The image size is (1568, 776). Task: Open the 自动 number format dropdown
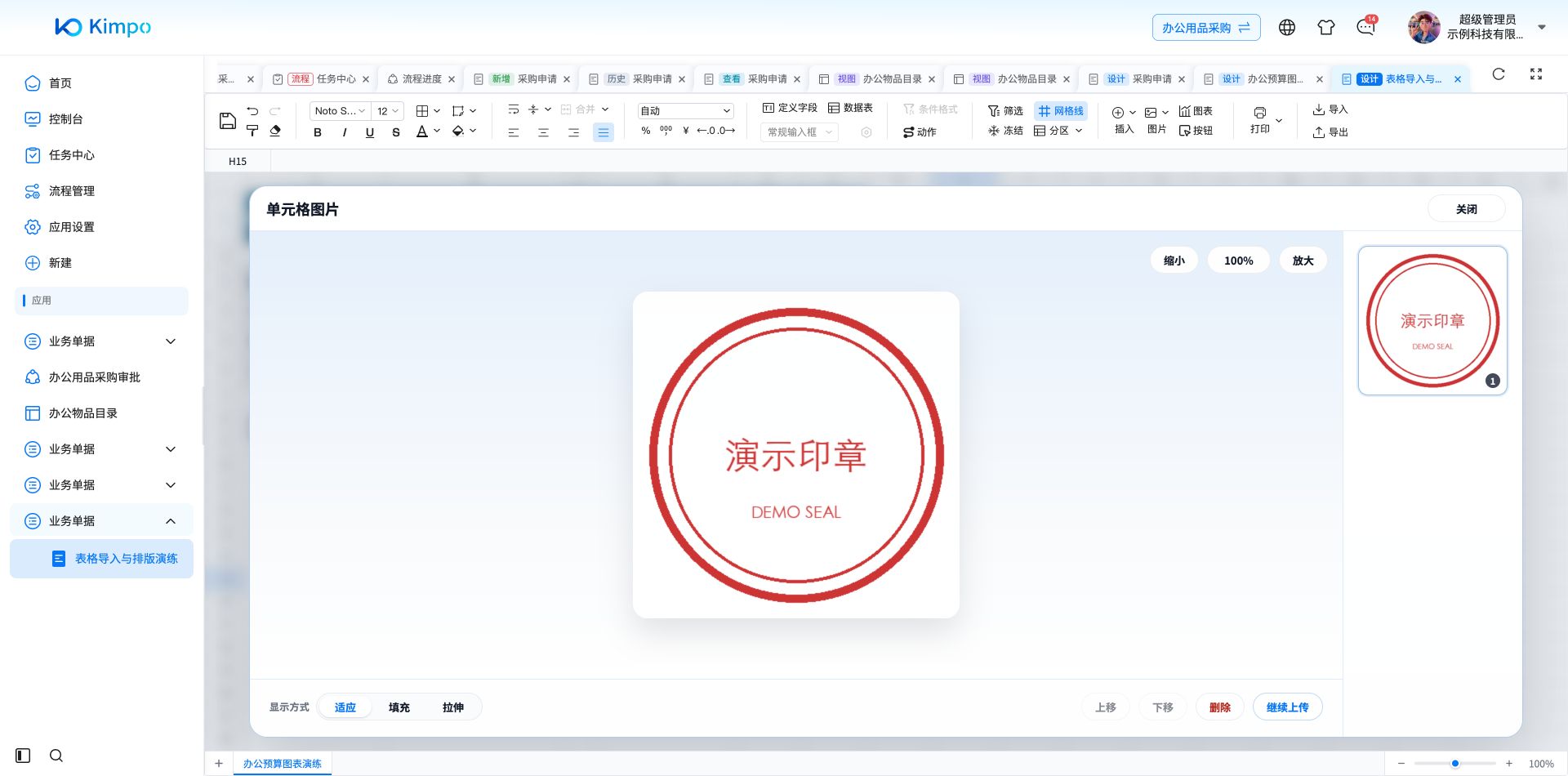(x=685, y=111)
